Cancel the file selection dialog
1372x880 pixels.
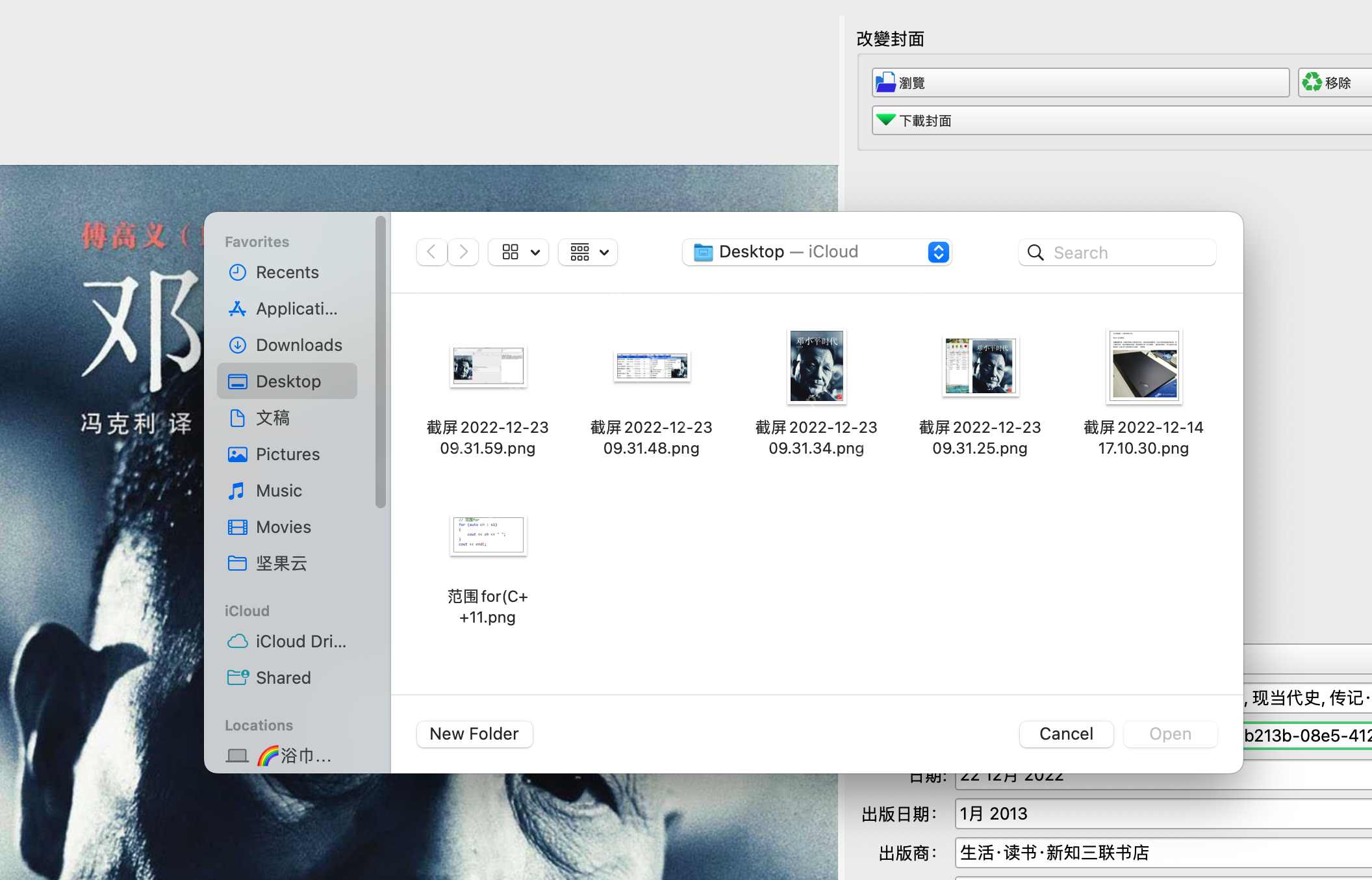point(1066,734)
